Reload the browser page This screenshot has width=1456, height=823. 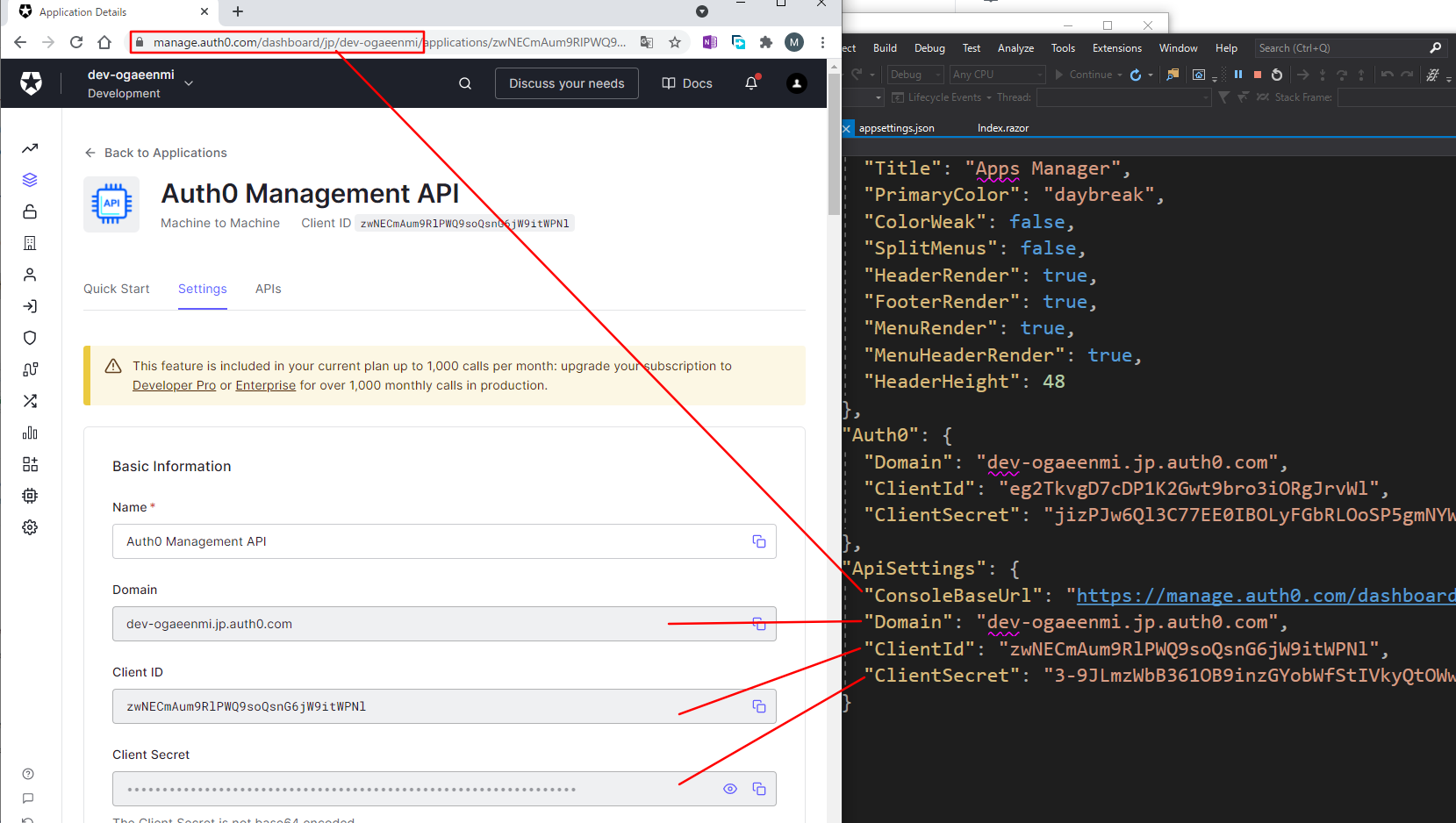click(76, 42)
